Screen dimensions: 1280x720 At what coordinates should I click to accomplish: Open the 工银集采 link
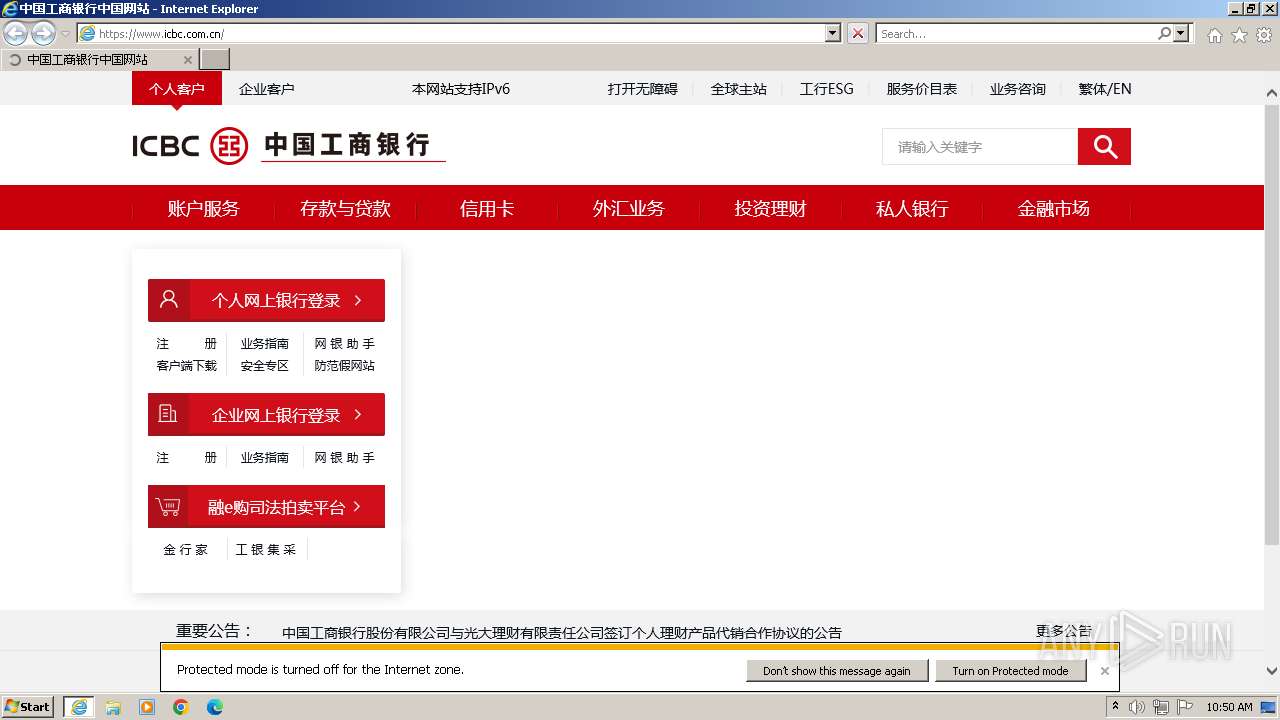tap(266, 550)
